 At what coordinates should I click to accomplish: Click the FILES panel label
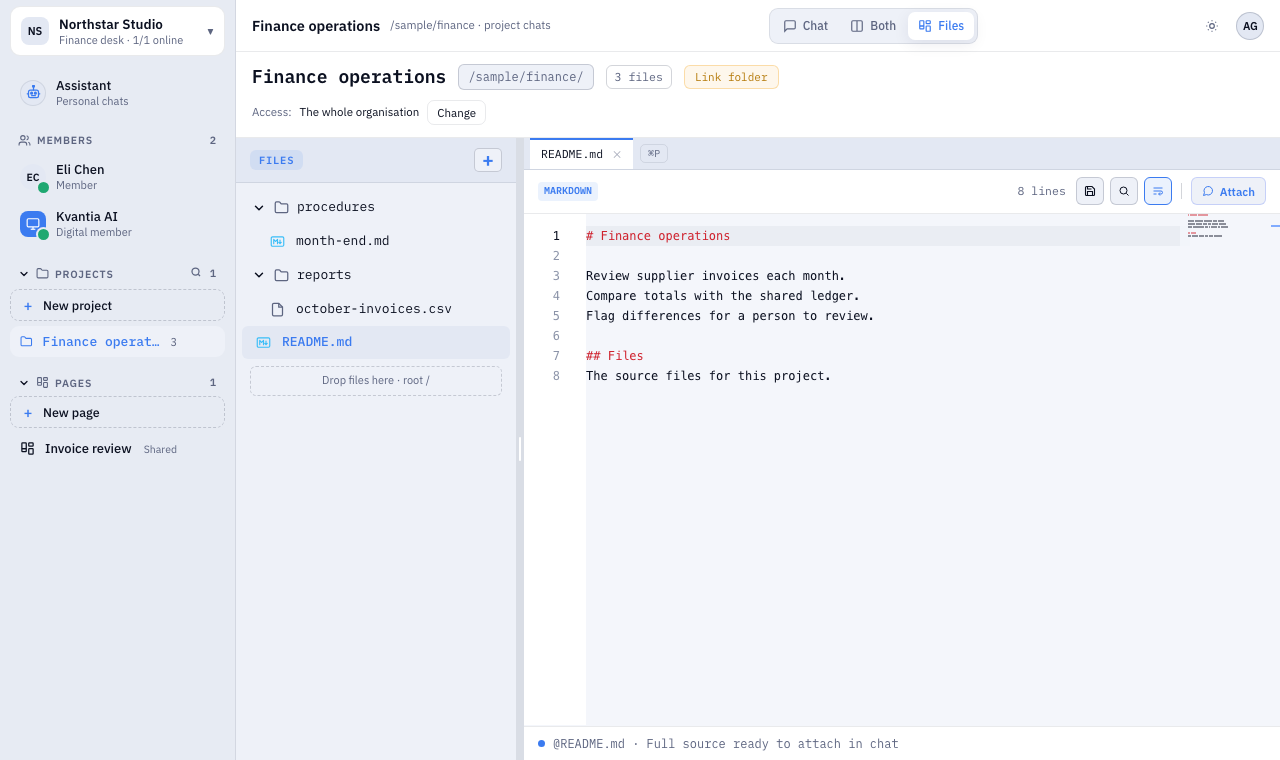point(276,160)
